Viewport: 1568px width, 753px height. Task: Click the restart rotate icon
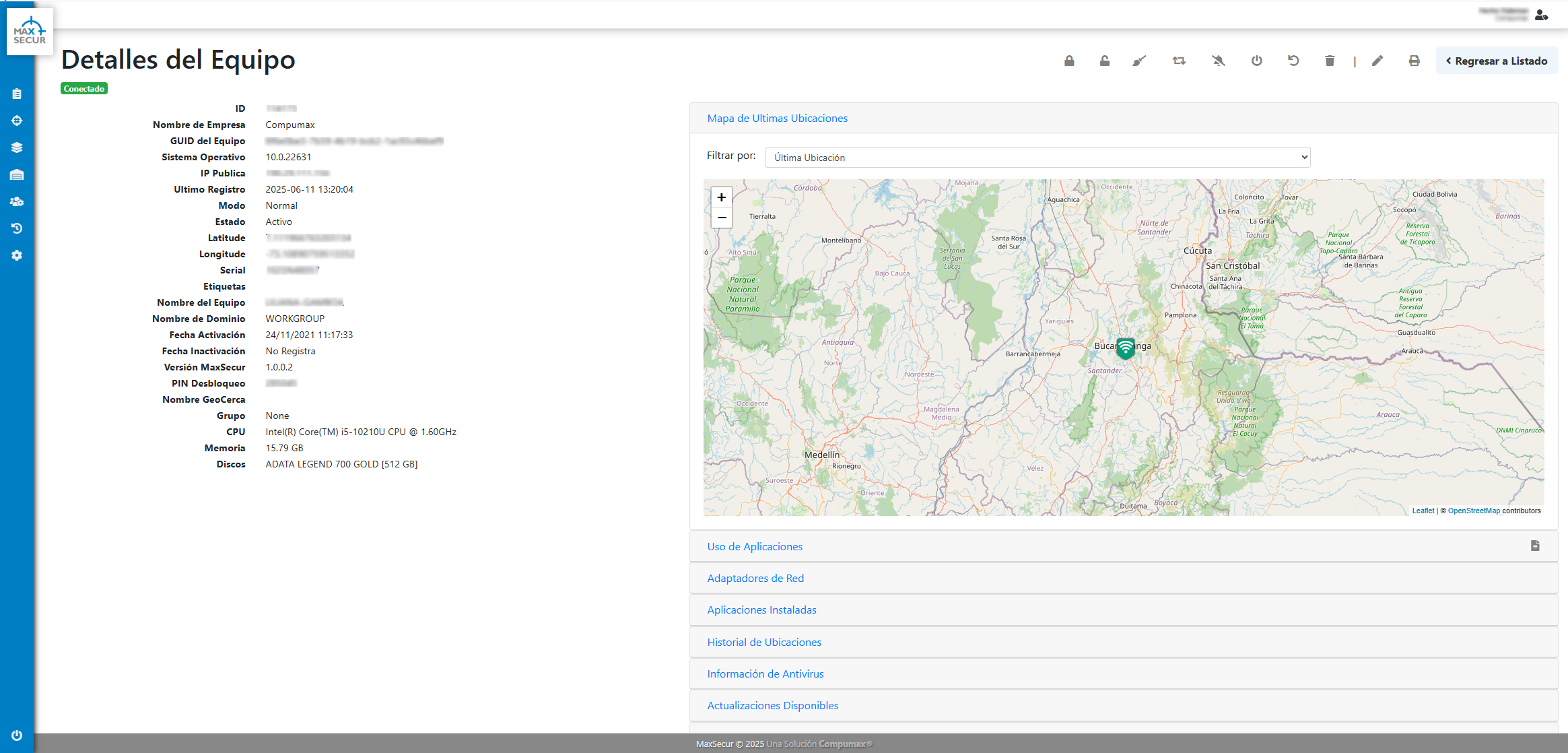point(1293,61)
